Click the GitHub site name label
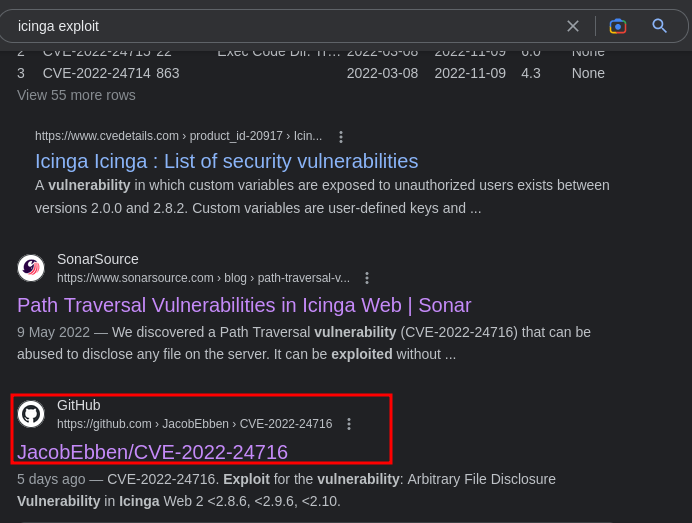 (79, 405)
